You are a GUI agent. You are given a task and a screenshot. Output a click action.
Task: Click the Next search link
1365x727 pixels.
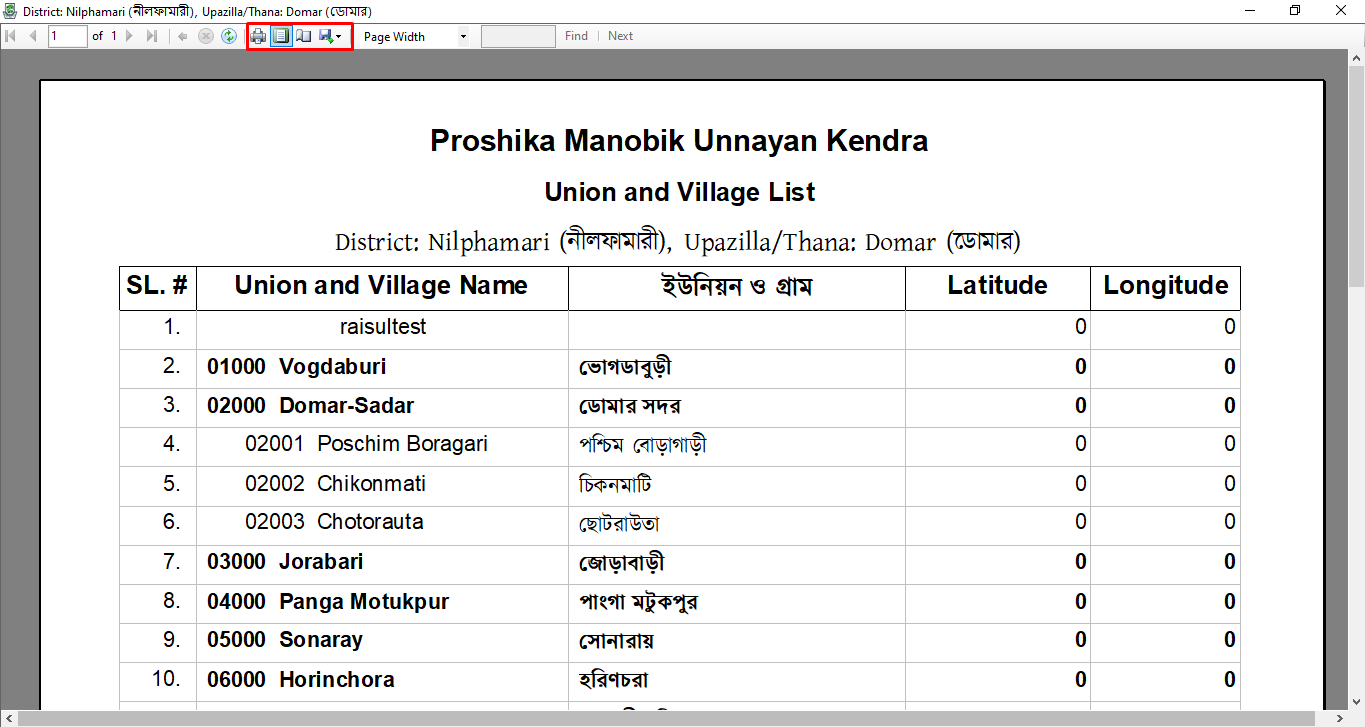[x=620, y=36]
